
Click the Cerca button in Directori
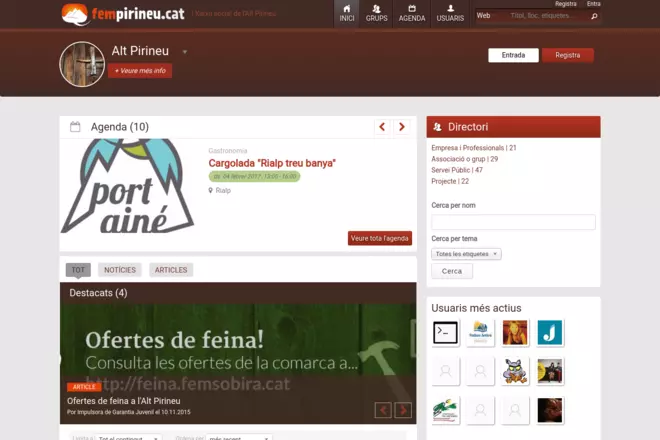452,271
